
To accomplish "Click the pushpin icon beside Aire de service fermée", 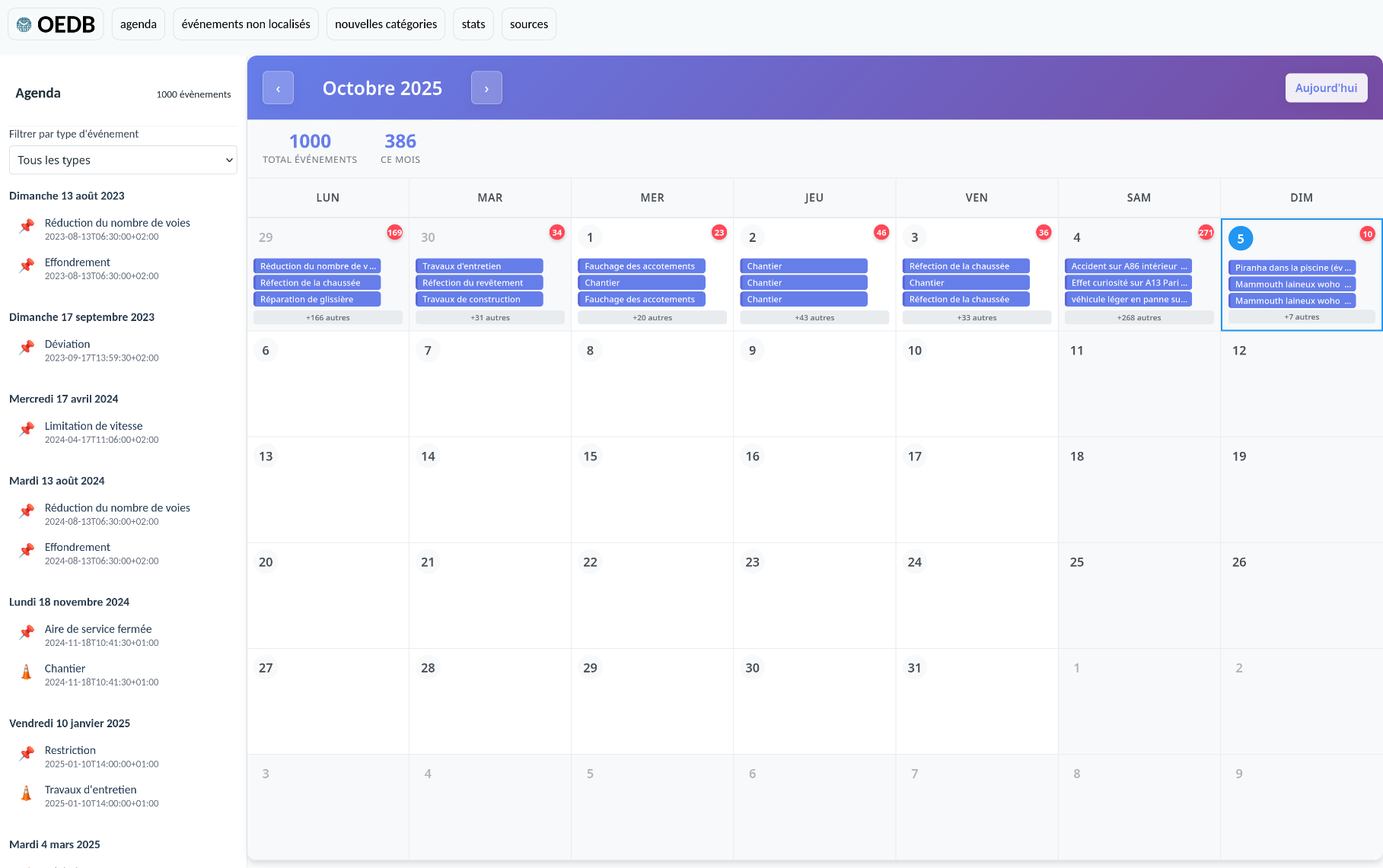I will (x=27, y=633).
